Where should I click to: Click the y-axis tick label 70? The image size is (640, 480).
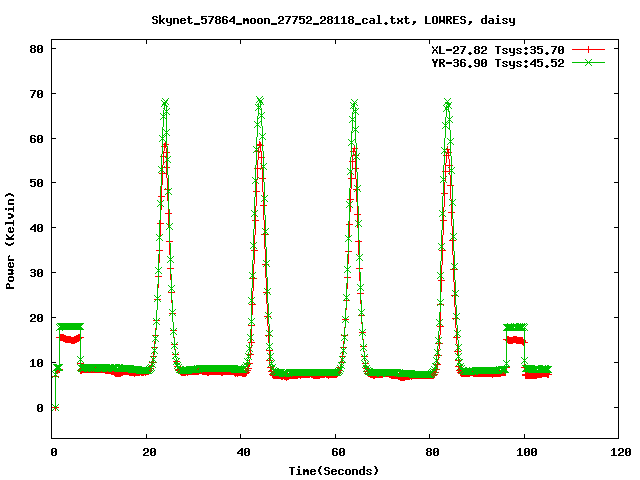(37, 94)
